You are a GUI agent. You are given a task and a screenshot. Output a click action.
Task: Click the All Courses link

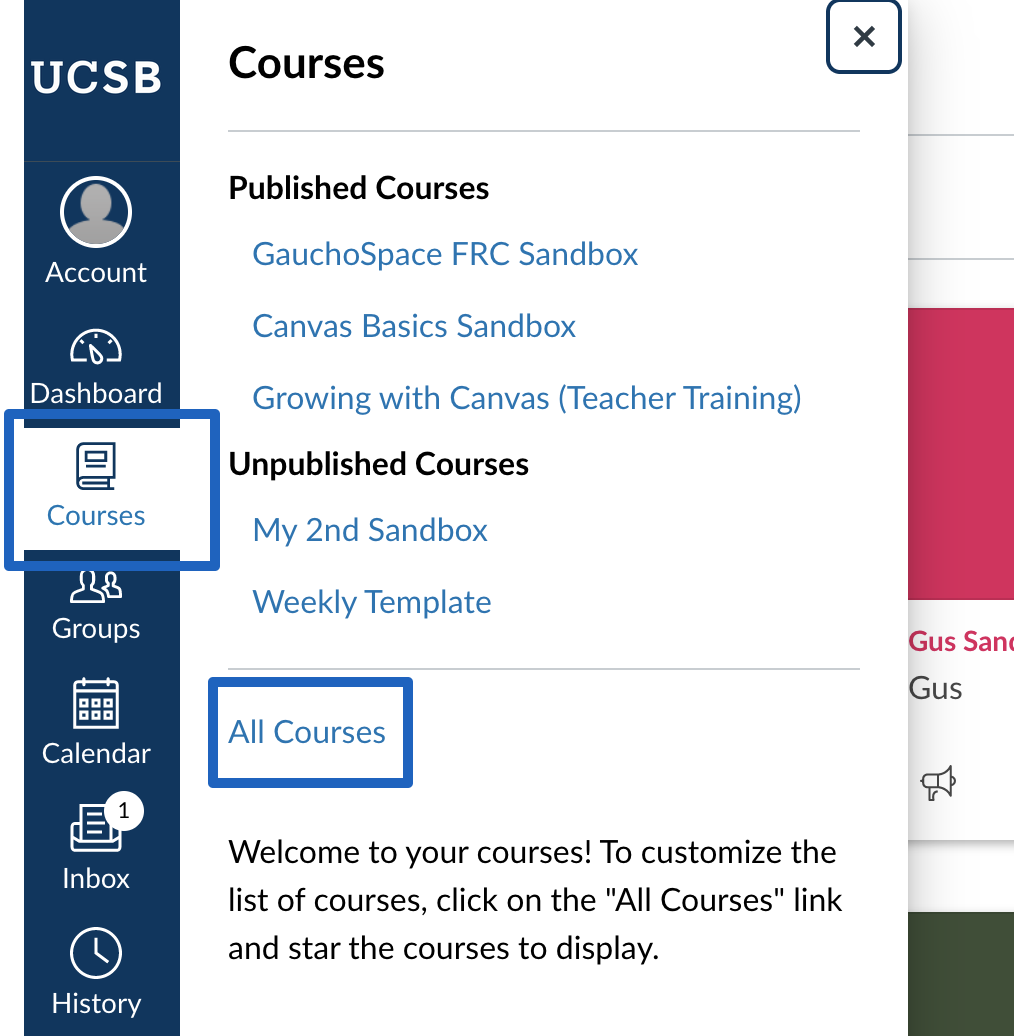point(307,732)
